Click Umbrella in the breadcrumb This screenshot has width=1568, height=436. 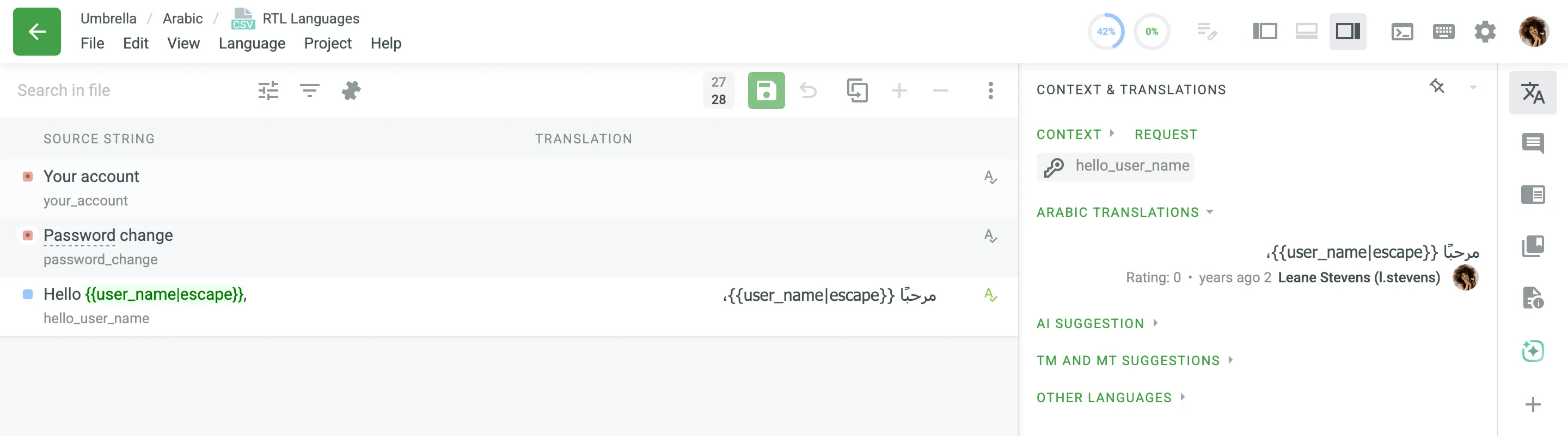pos(108,19)
